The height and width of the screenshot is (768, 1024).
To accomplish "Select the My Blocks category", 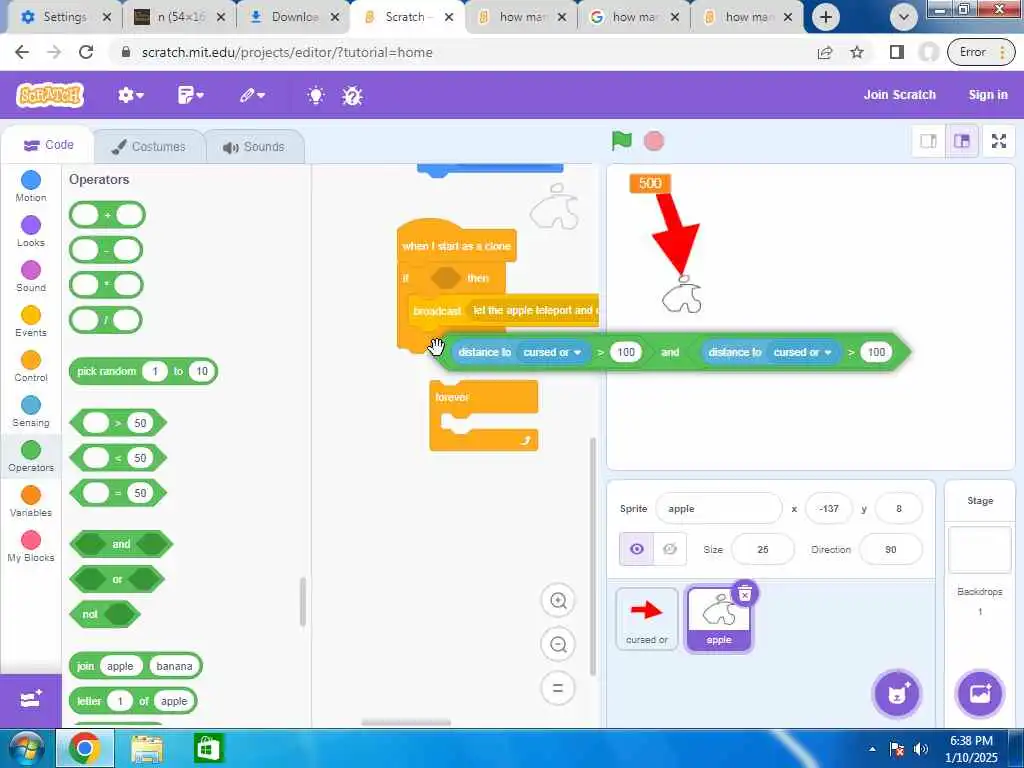I will pos(31,547).
